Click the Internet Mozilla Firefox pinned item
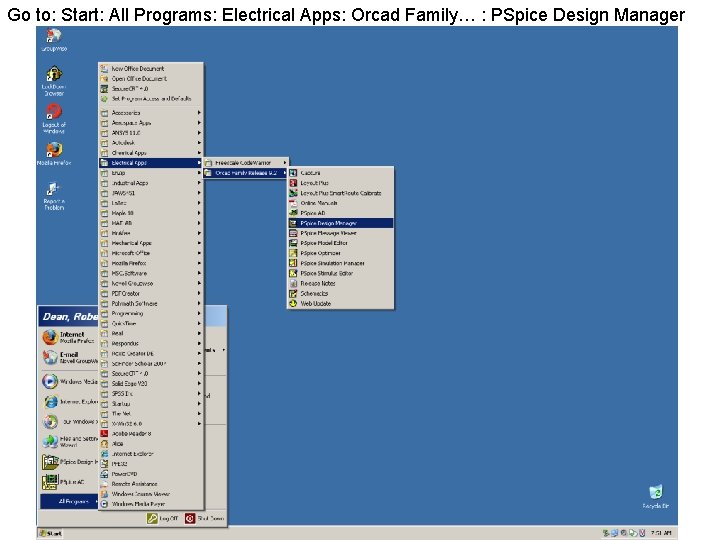The image size is (720, 540). coord(69,338)
